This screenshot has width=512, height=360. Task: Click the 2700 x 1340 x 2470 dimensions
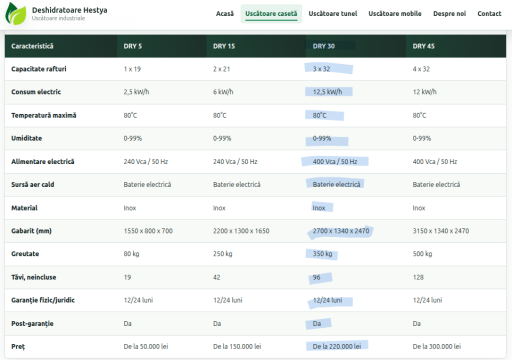pyautogui.click(x=341, y=231)
